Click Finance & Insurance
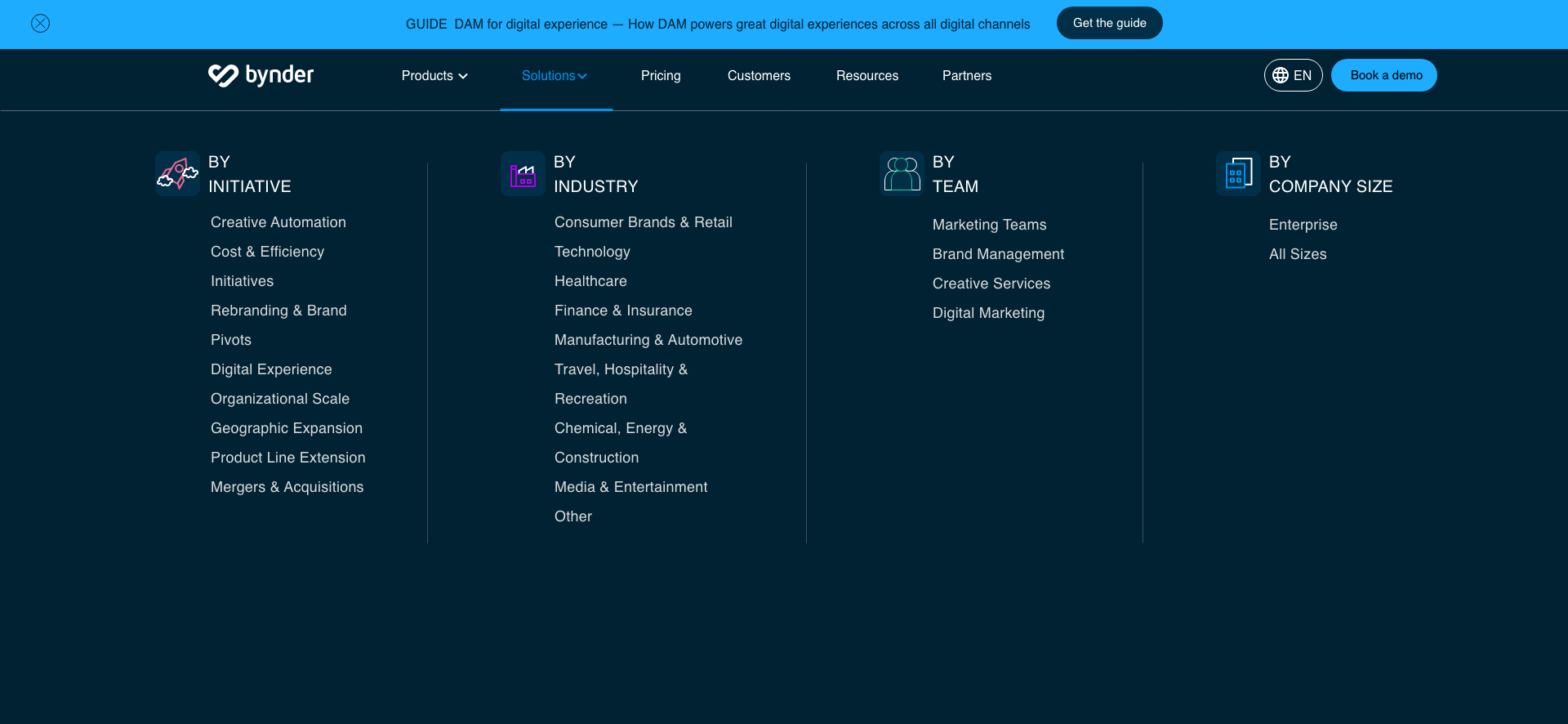 [x=623, y=311]
